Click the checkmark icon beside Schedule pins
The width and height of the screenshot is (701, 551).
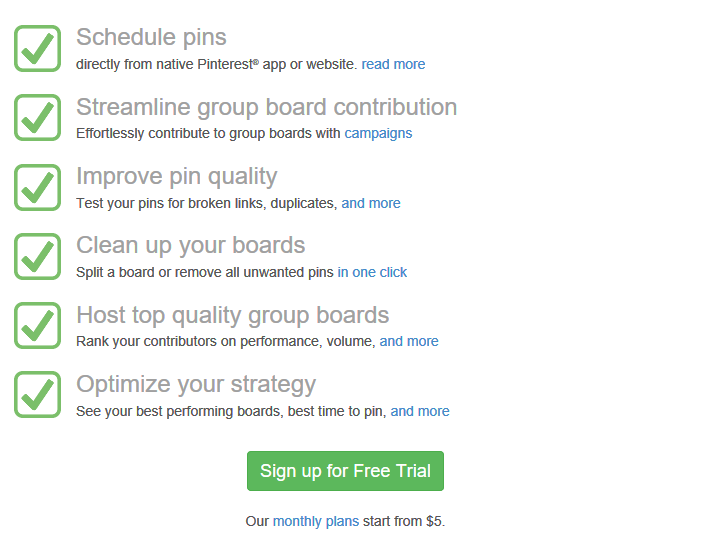click(x=38, y=48)
